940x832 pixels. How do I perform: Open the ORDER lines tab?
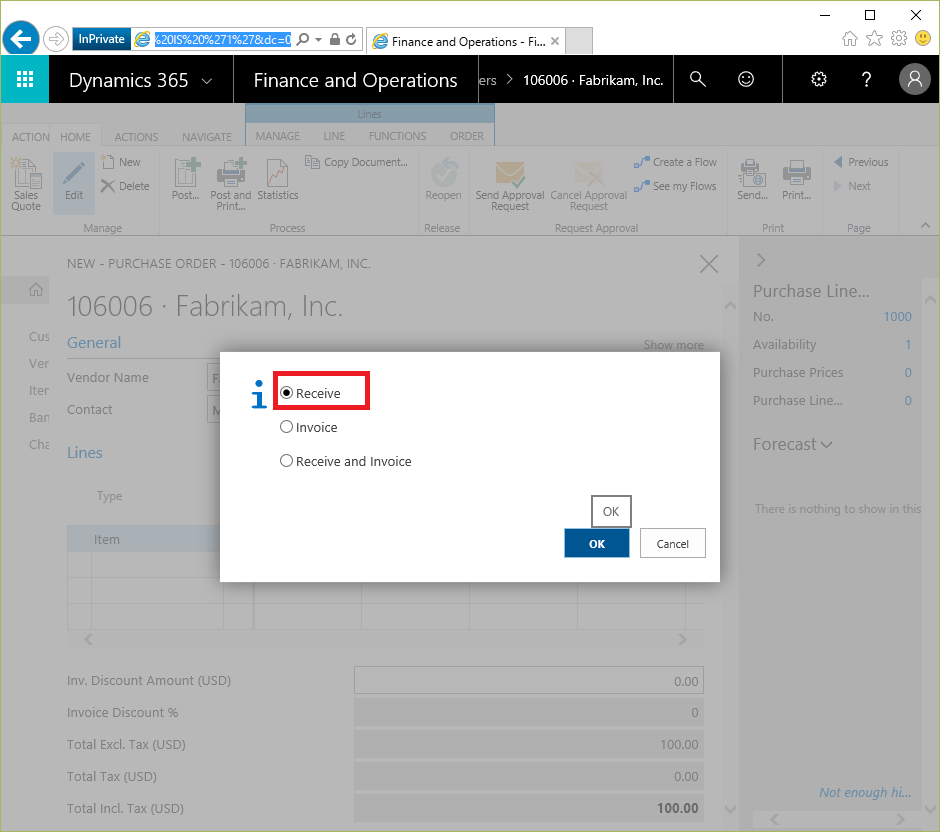pyautogui.click(x=466, y=136)
